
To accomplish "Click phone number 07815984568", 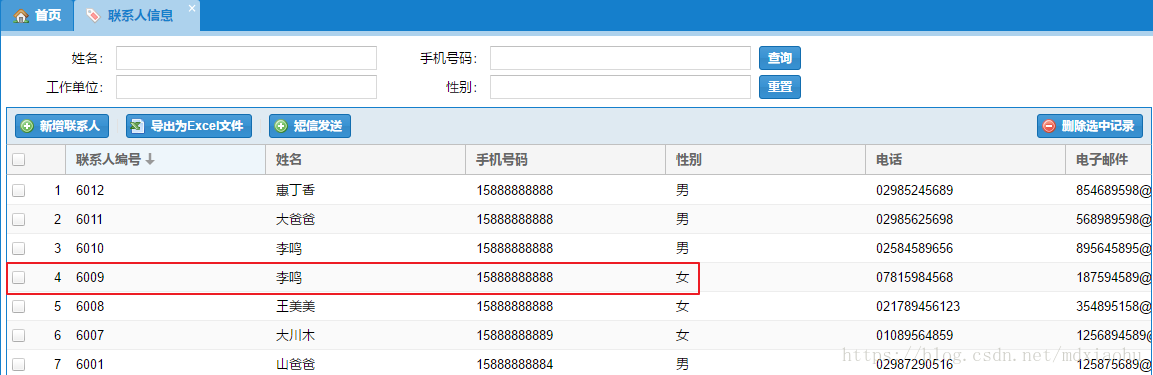I will 914,277.
